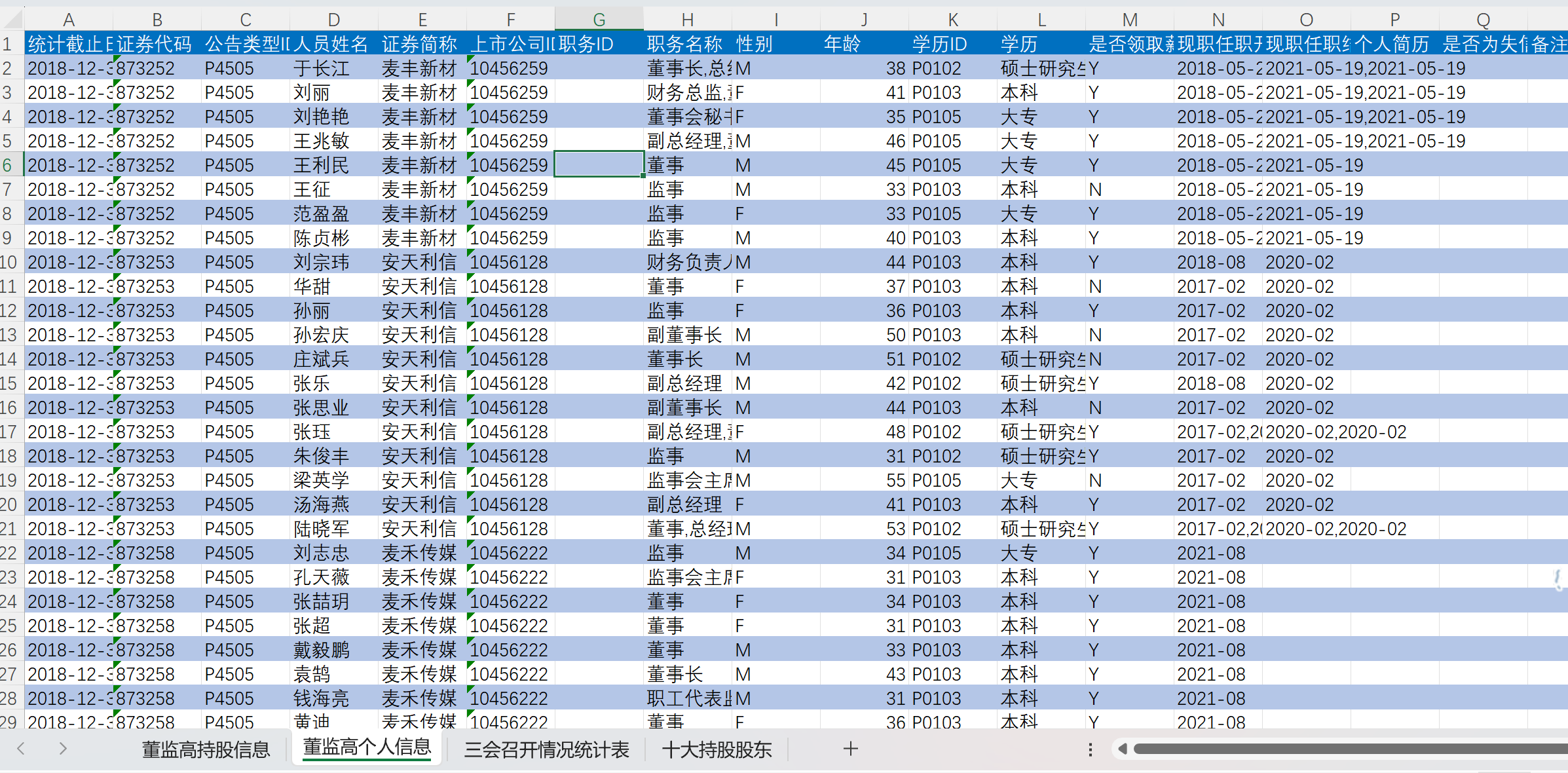Viewport: 1568px width, 773px height.
Task: Open the 十大持股股东 sheet tab
Action: [x=717, y=749]
